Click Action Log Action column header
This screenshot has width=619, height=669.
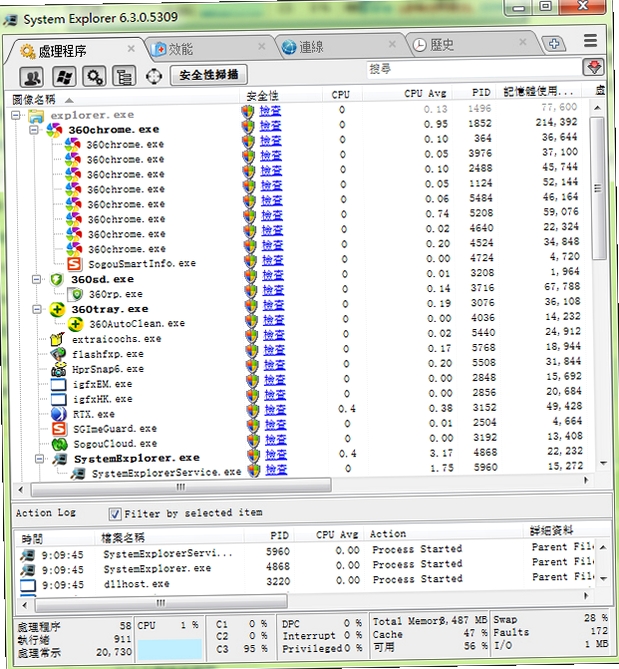click(388, 534)
